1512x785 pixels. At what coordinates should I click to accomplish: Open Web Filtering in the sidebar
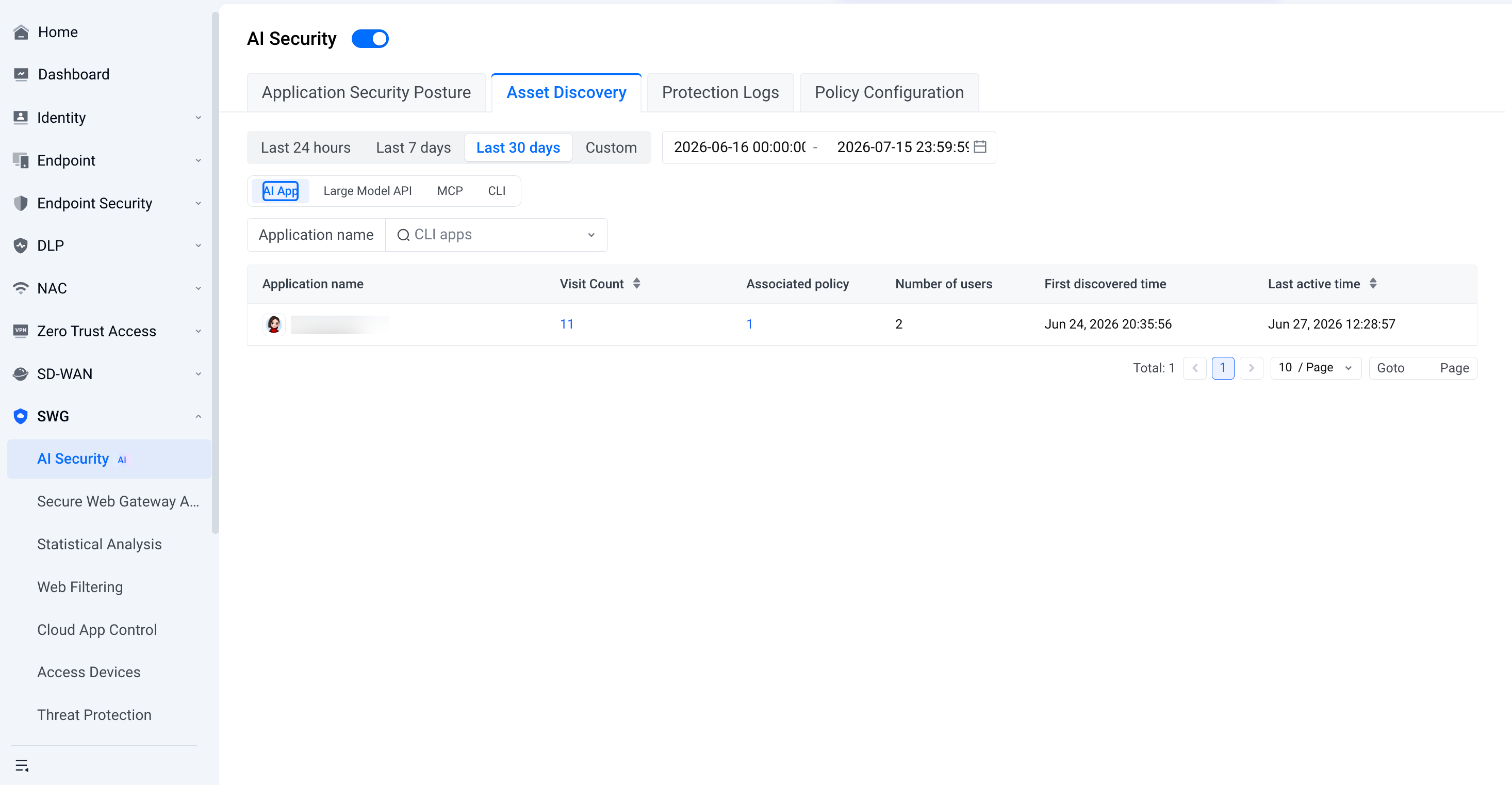80,587
